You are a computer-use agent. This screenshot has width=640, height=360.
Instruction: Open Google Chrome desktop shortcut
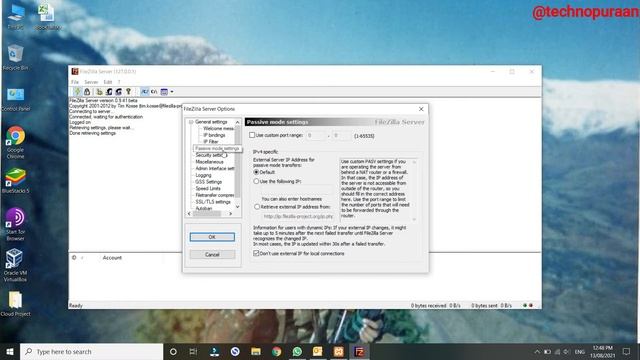click(x=16, y=142)
